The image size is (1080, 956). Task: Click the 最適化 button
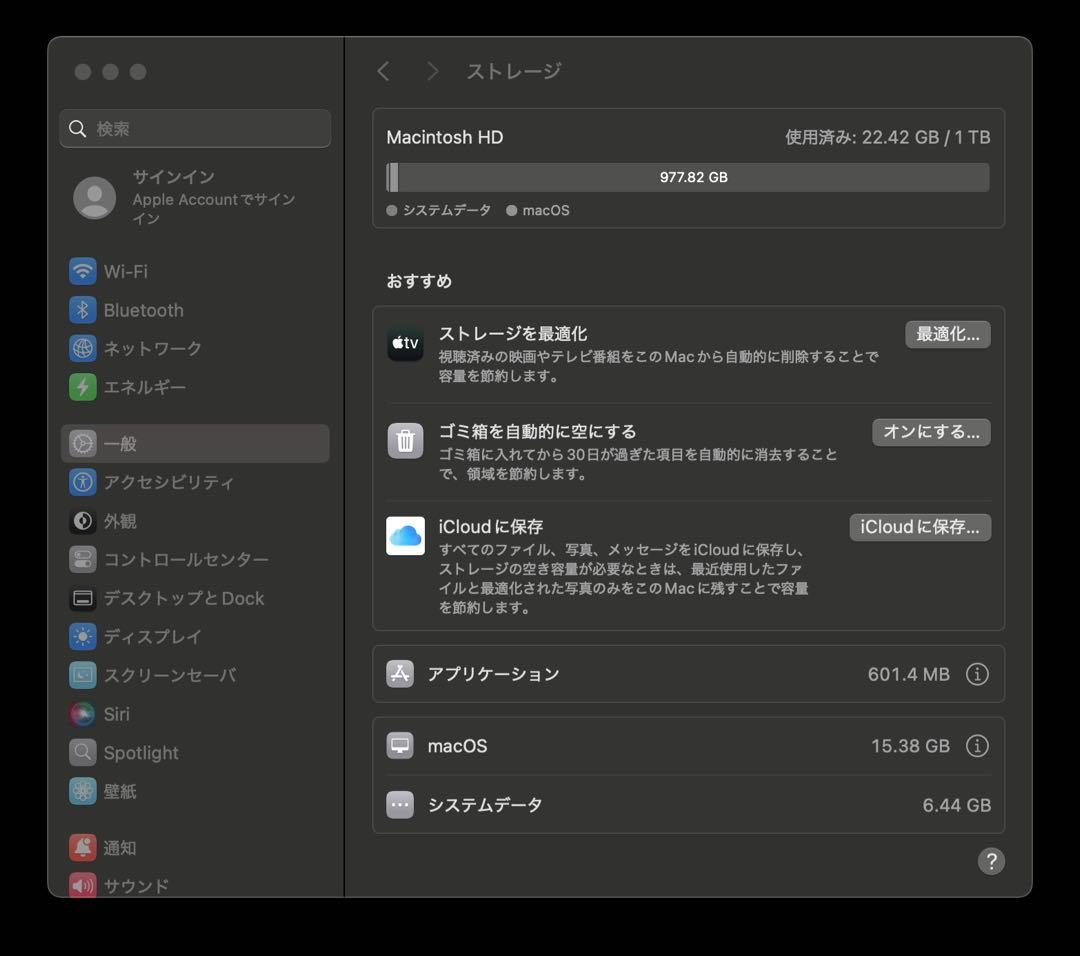coord(948,334)
